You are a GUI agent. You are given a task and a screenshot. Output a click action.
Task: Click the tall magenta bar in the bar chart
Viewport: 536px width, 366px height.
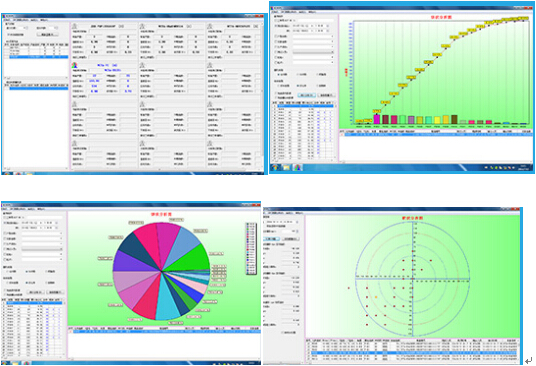pyautogui.click(x=377, y=119)
